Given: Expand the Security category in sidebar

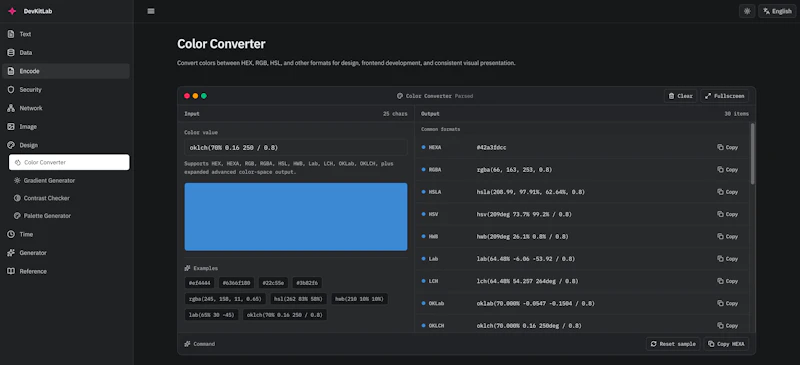Looking at the screenshot, I should pyautogui.click(x=66, y=89).
